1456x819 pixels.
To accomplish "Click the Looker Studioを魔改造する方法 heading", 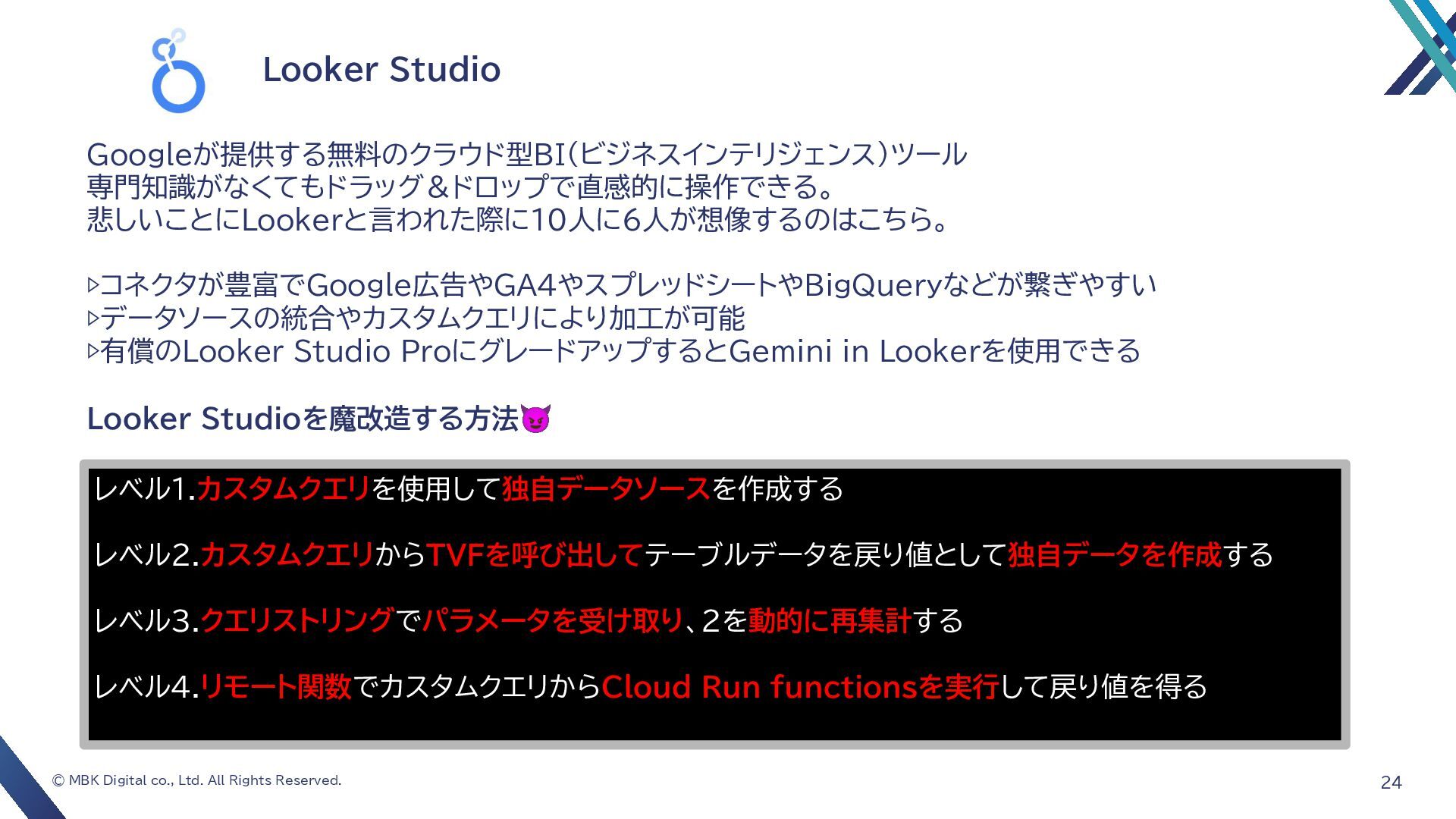I will pos(303,419).
